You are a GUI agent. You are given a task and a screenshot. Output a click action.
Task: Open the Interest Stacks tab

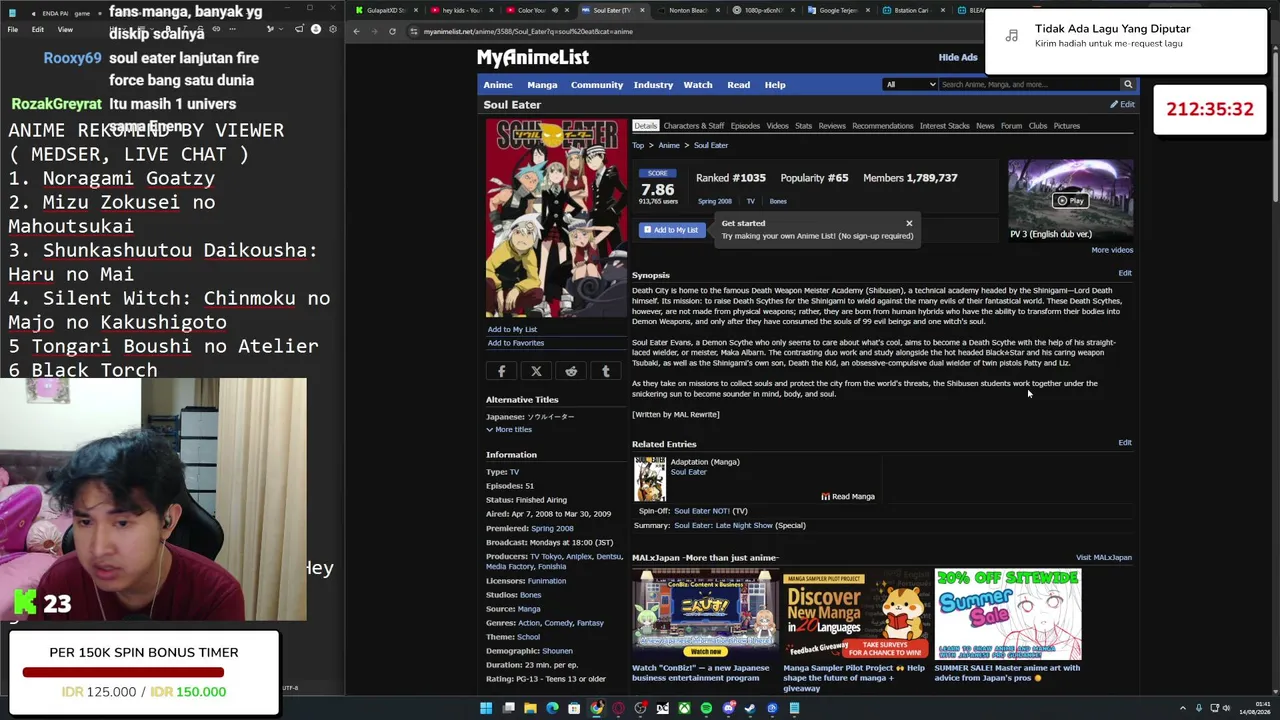[x=945, y=126]
